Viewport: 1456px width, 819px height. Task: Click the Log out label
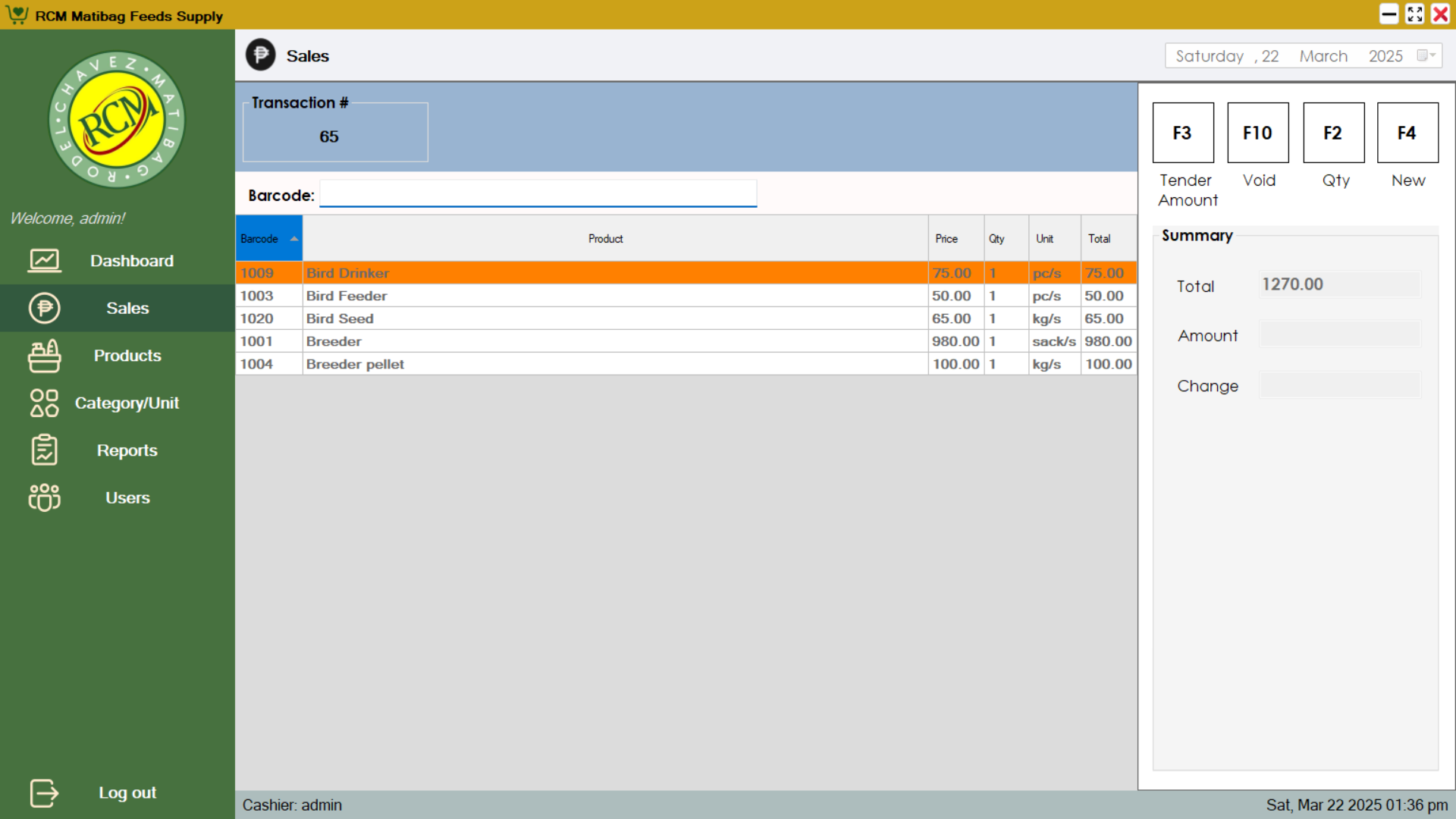pyautogui.click(x=127, y=793)
